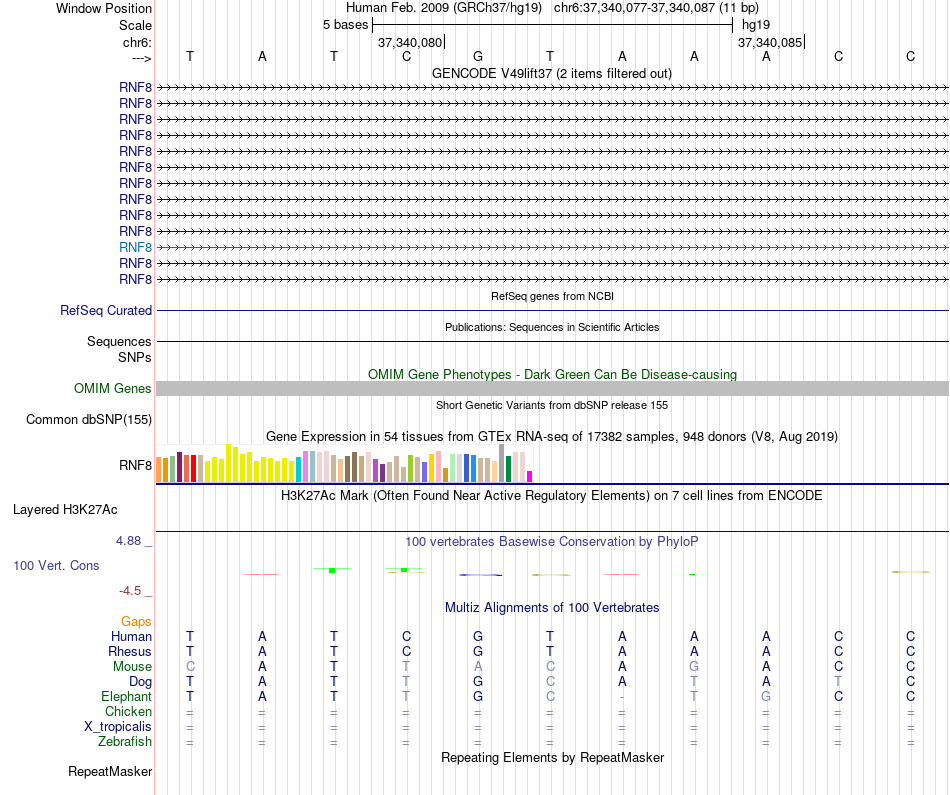Click the dark green bar in GTEx chart

pos(508,469)
